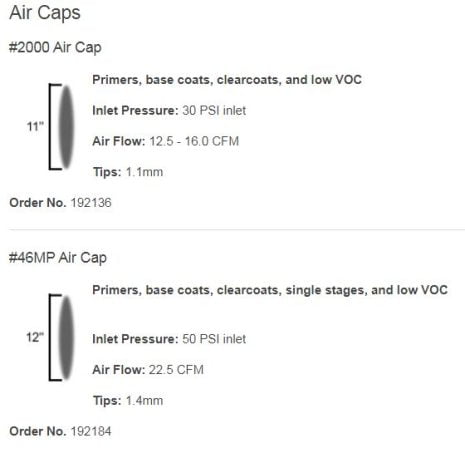Click the 30 PSI inlet pressure value
Screen dimensions: 465x453
[214, 110]
